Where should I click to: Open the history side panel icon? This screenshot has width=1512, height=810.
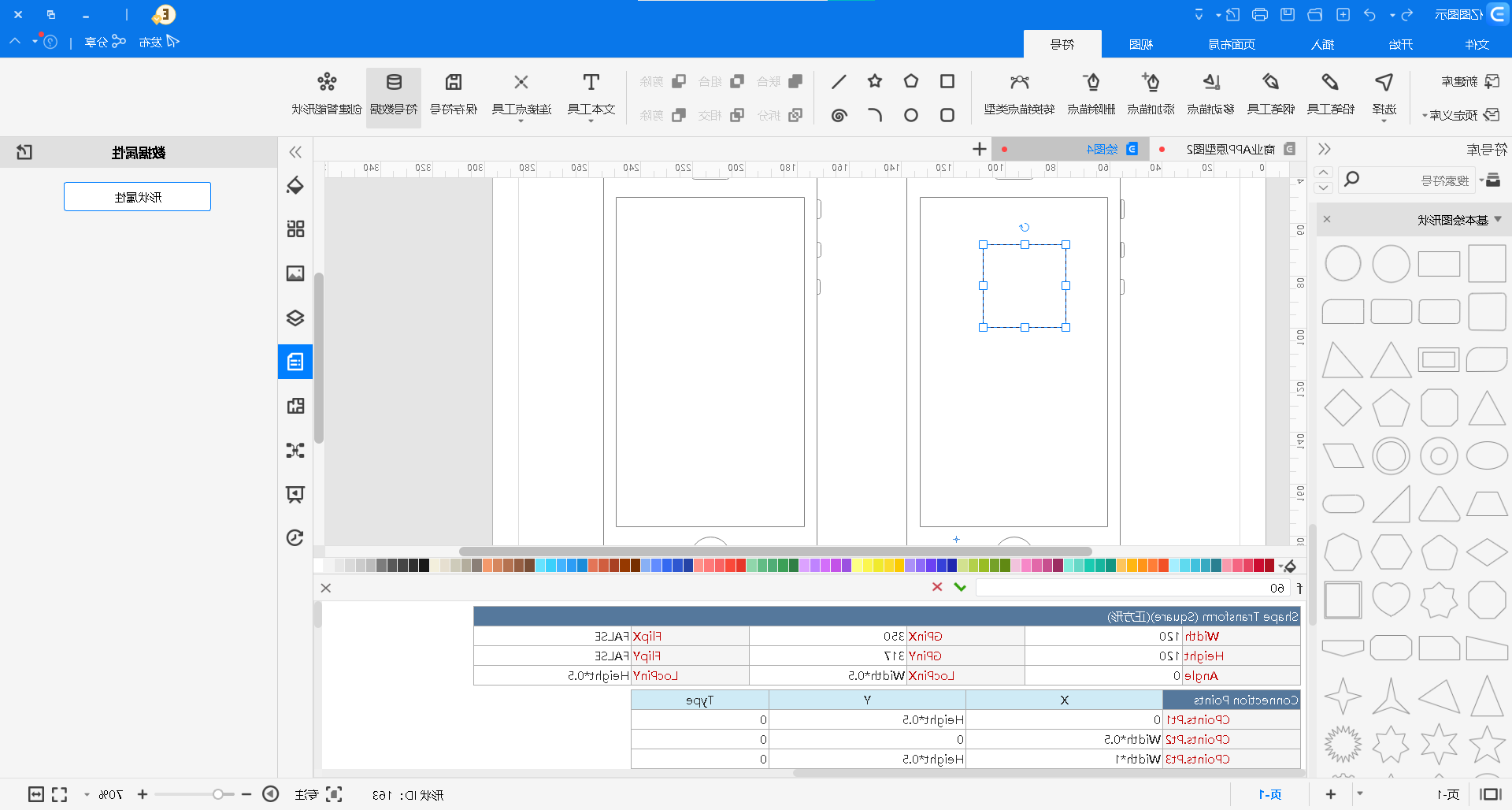(x=295, y=537)
